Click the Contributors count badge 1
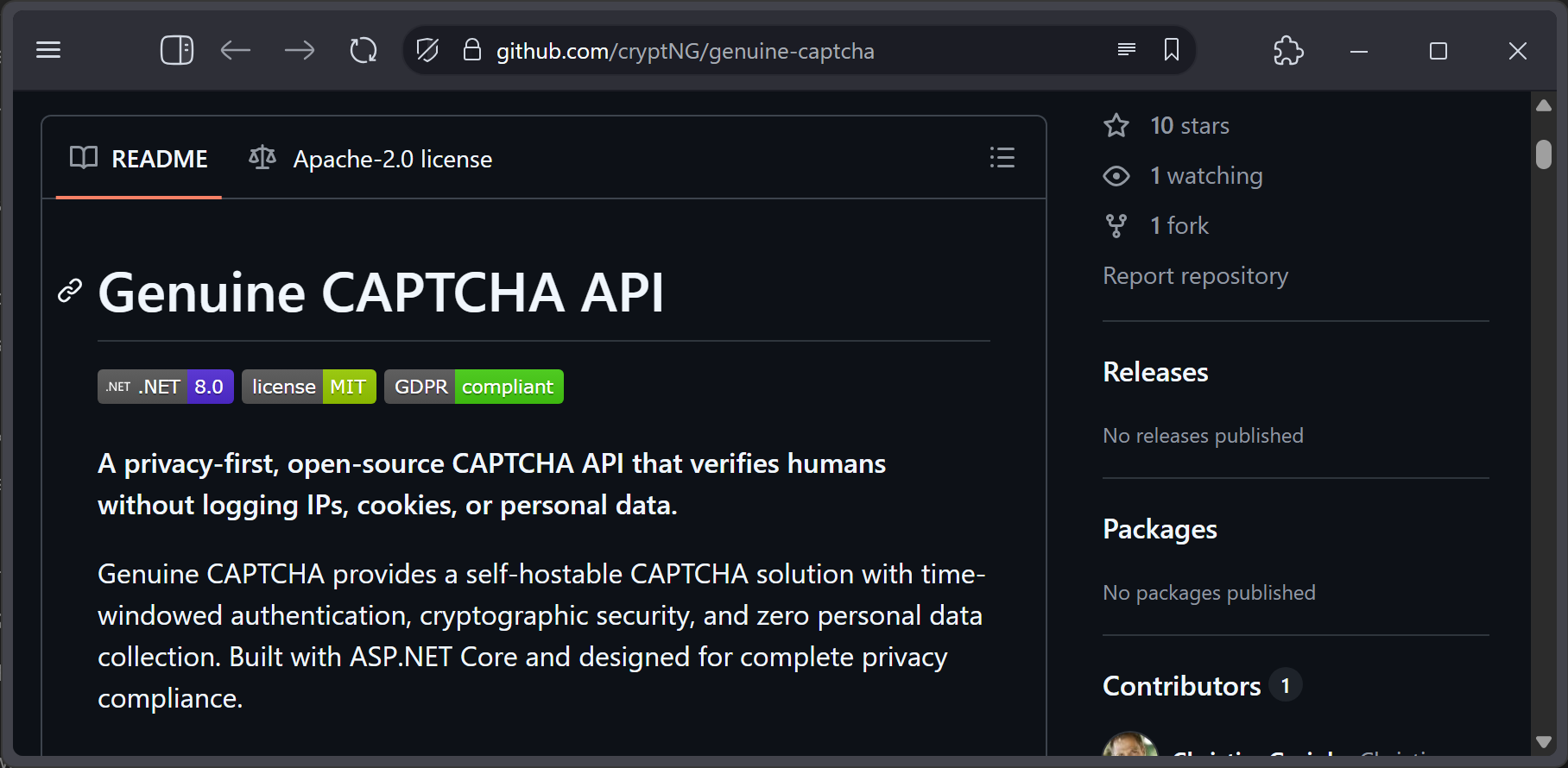Viewport: 1568px width, 768px height. pos(1286,686)
